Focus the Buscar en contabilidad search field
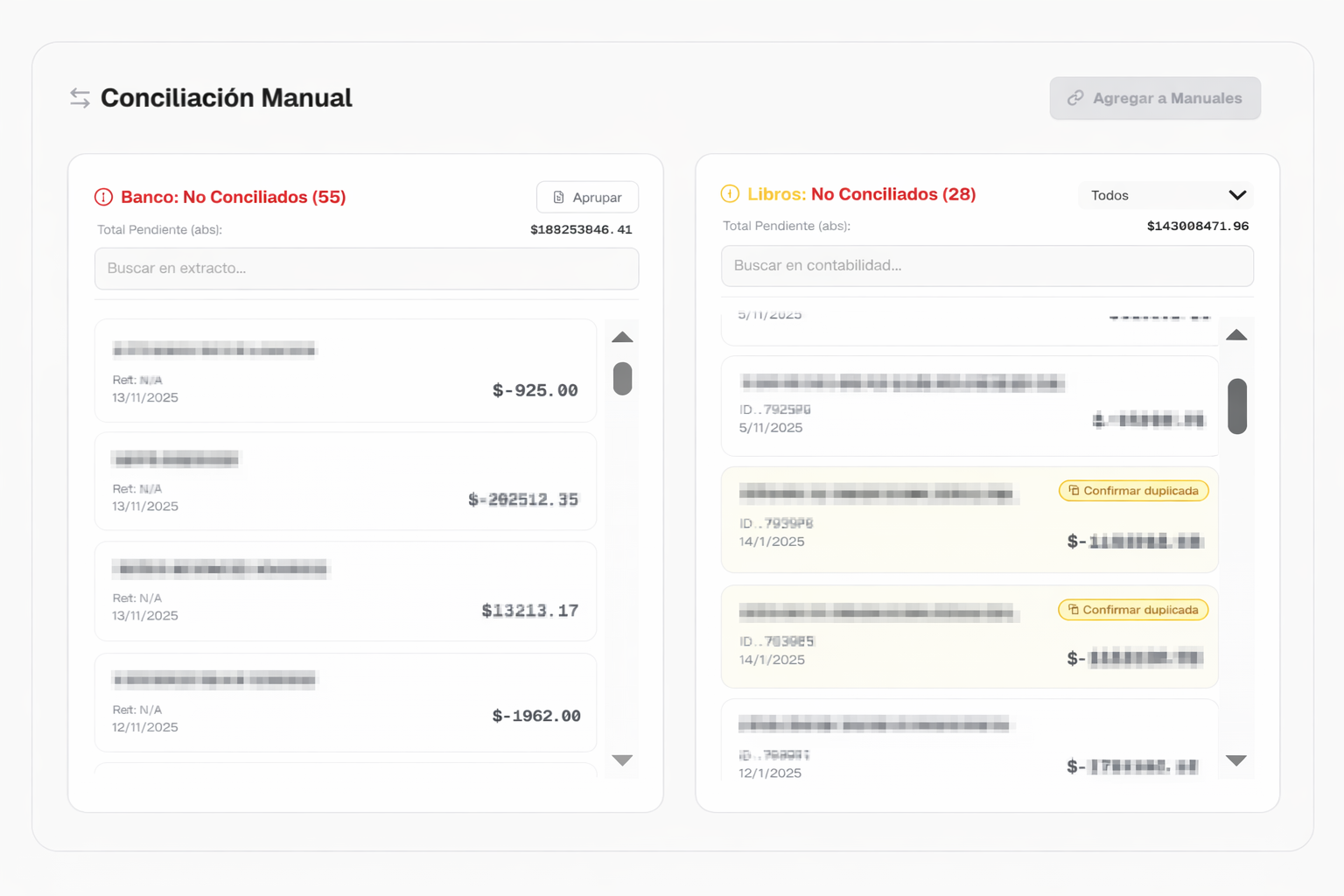The width and height of the screenshot is (1344, 896). pos(986,266)
